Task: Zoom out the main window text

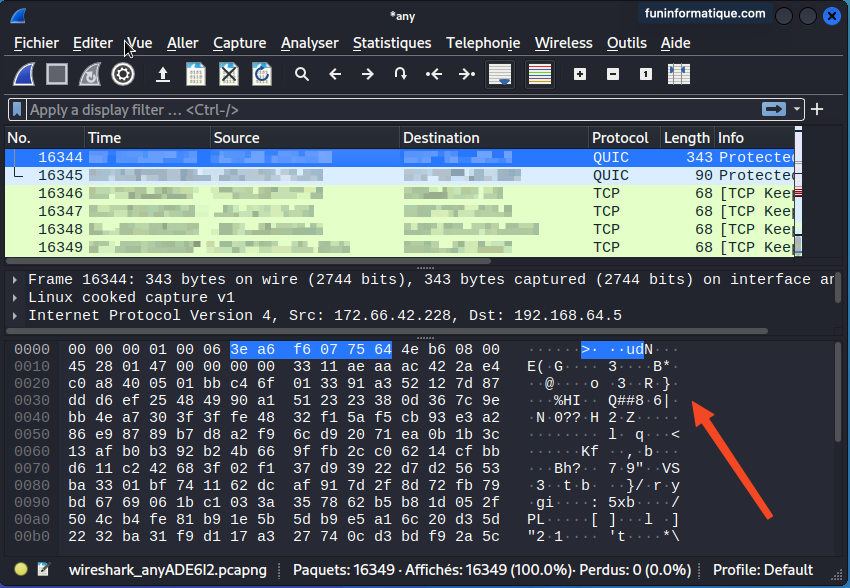Action: tap(613, 74)
